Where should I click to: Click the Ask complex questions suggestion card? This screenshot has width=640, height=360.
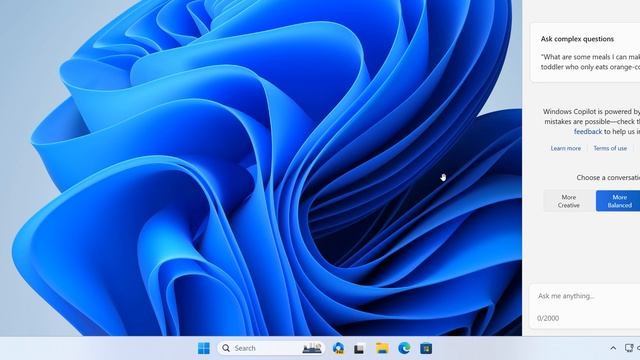[x=585, y=53]
